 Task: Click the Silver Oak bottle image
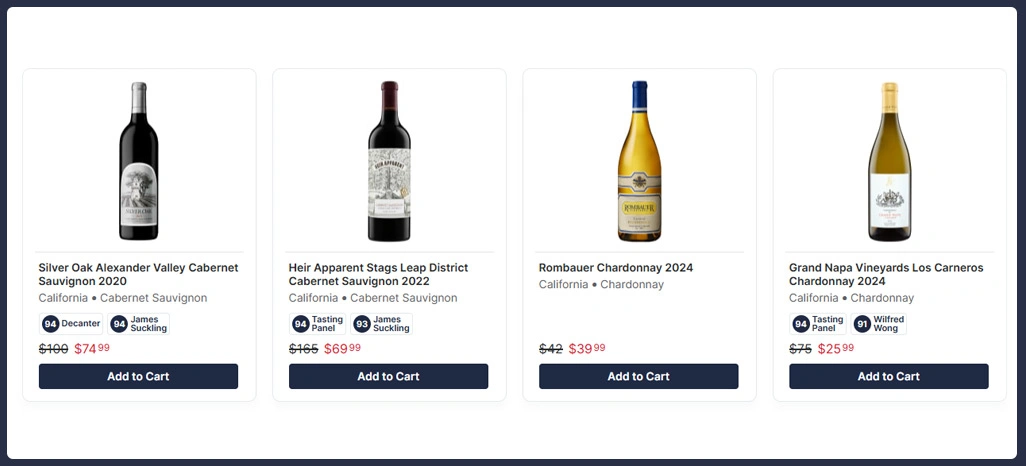coord(139,162)
